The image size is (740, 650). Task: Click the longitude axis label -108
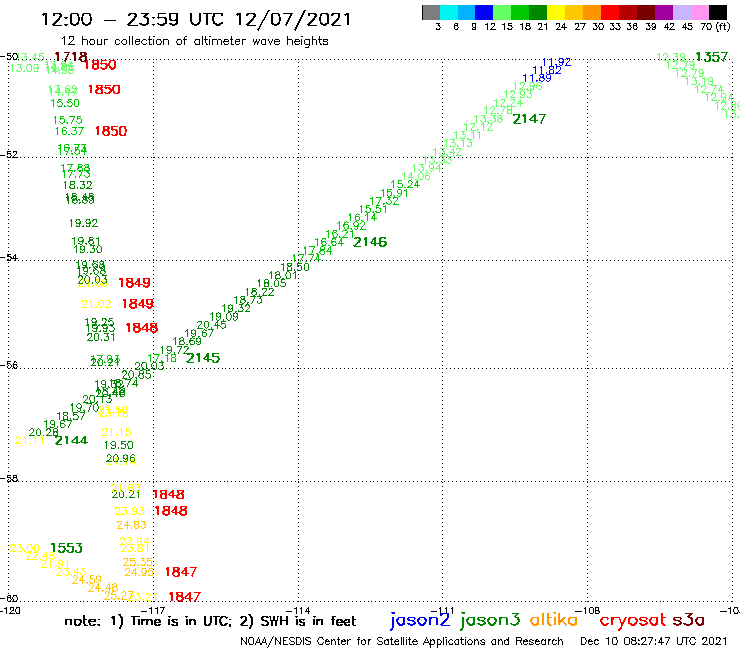pyautogui.click(x=588, y=611)
